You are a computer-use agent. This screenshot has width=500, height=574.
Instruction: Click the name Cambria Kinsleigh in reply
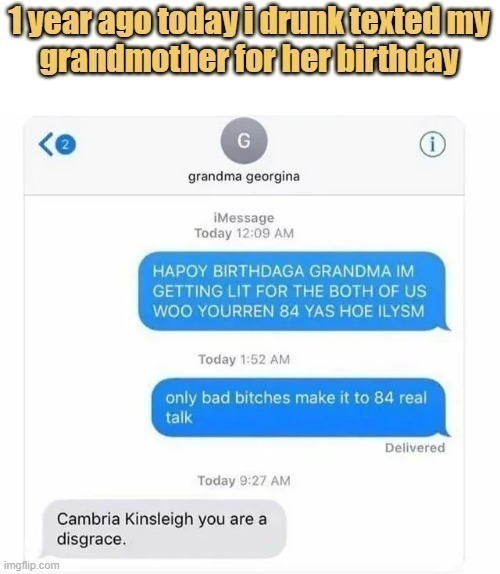[x=125, y=519]
